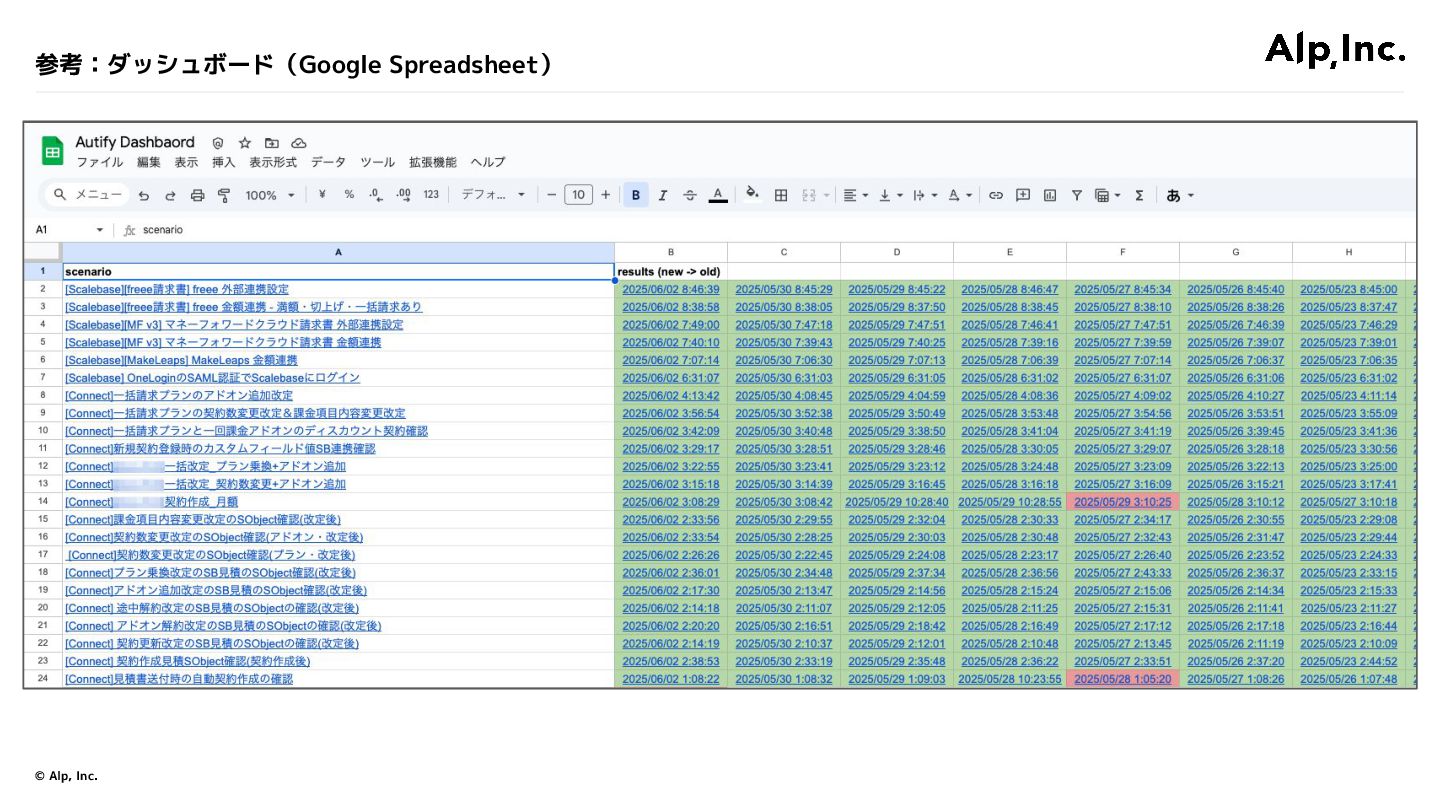Select the column A header
Screen dimensions: 1440x810
coord(338,252)
